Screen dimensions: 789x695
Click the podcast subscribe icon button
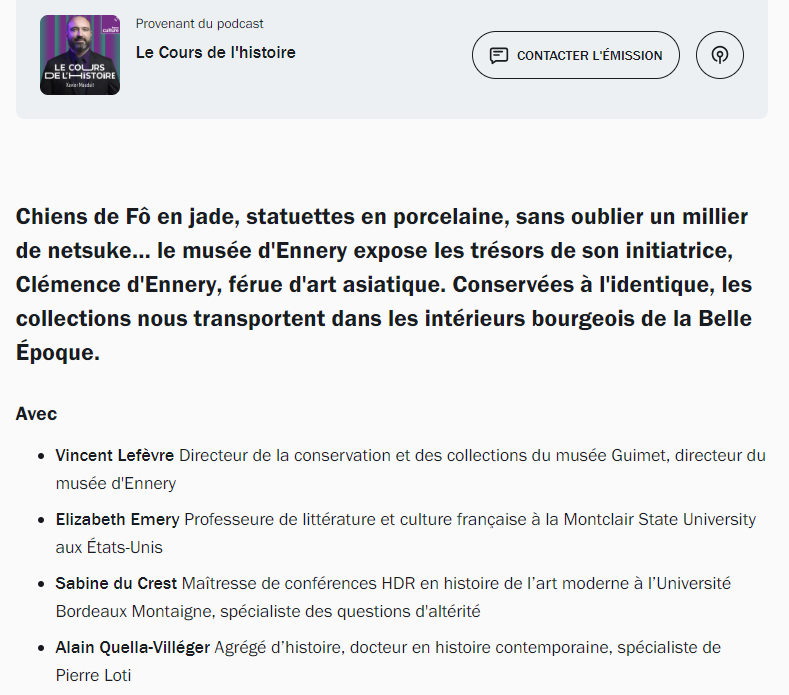tap(720, 55)
